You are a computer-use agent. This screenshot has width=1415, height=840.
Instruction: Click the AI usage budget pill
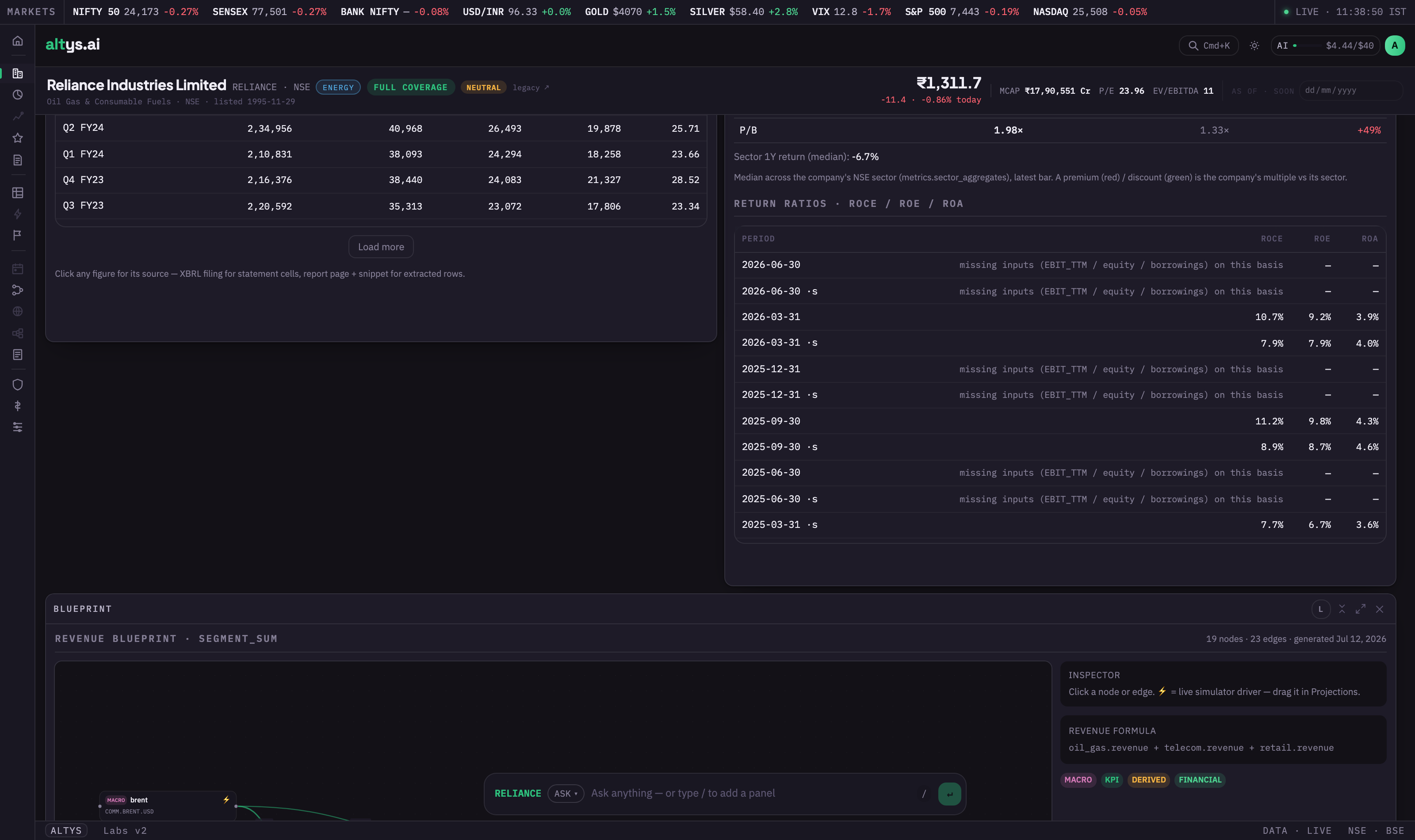(1325, 46)
